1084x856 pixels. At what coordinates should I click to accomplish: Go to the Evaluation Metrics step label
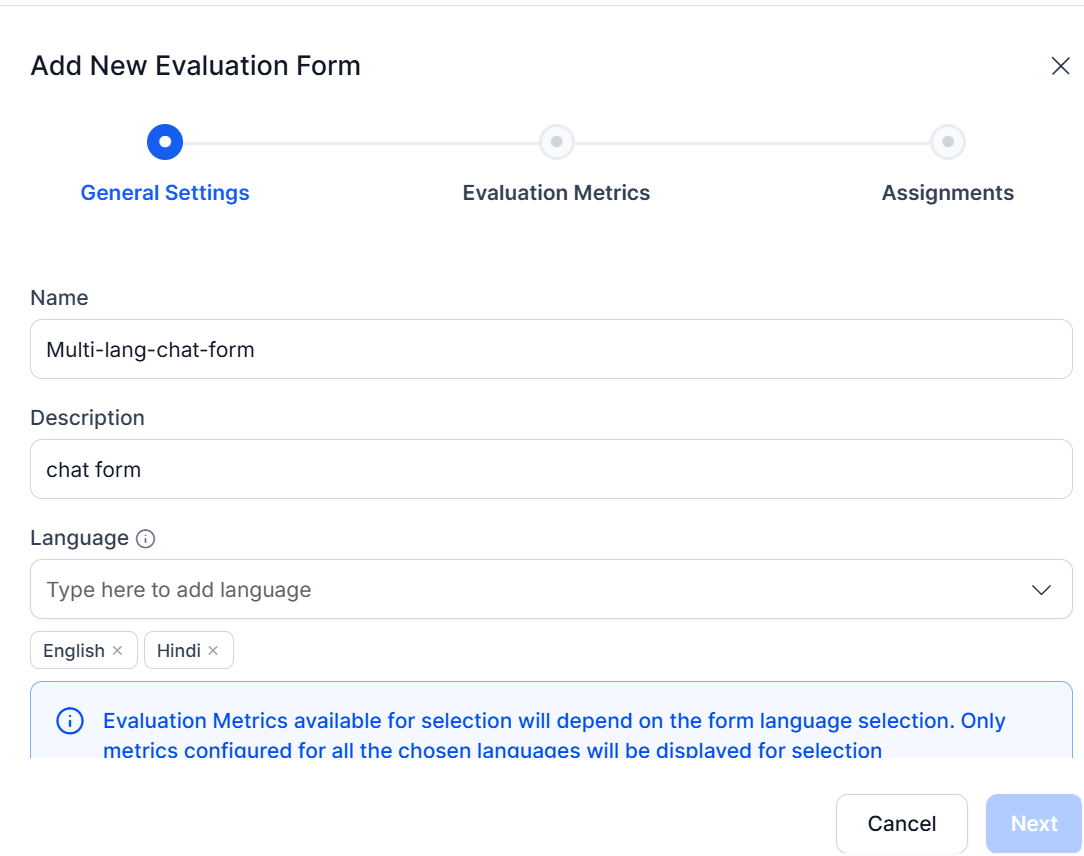[x=557, y=193]
